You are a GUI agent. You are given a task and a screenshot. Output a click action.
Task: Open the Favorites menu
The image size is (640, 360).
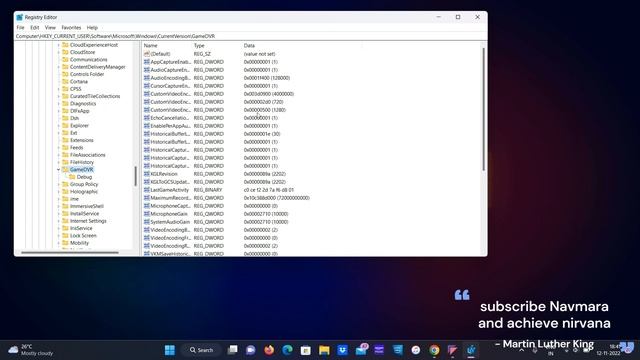(x=71, y=27)
